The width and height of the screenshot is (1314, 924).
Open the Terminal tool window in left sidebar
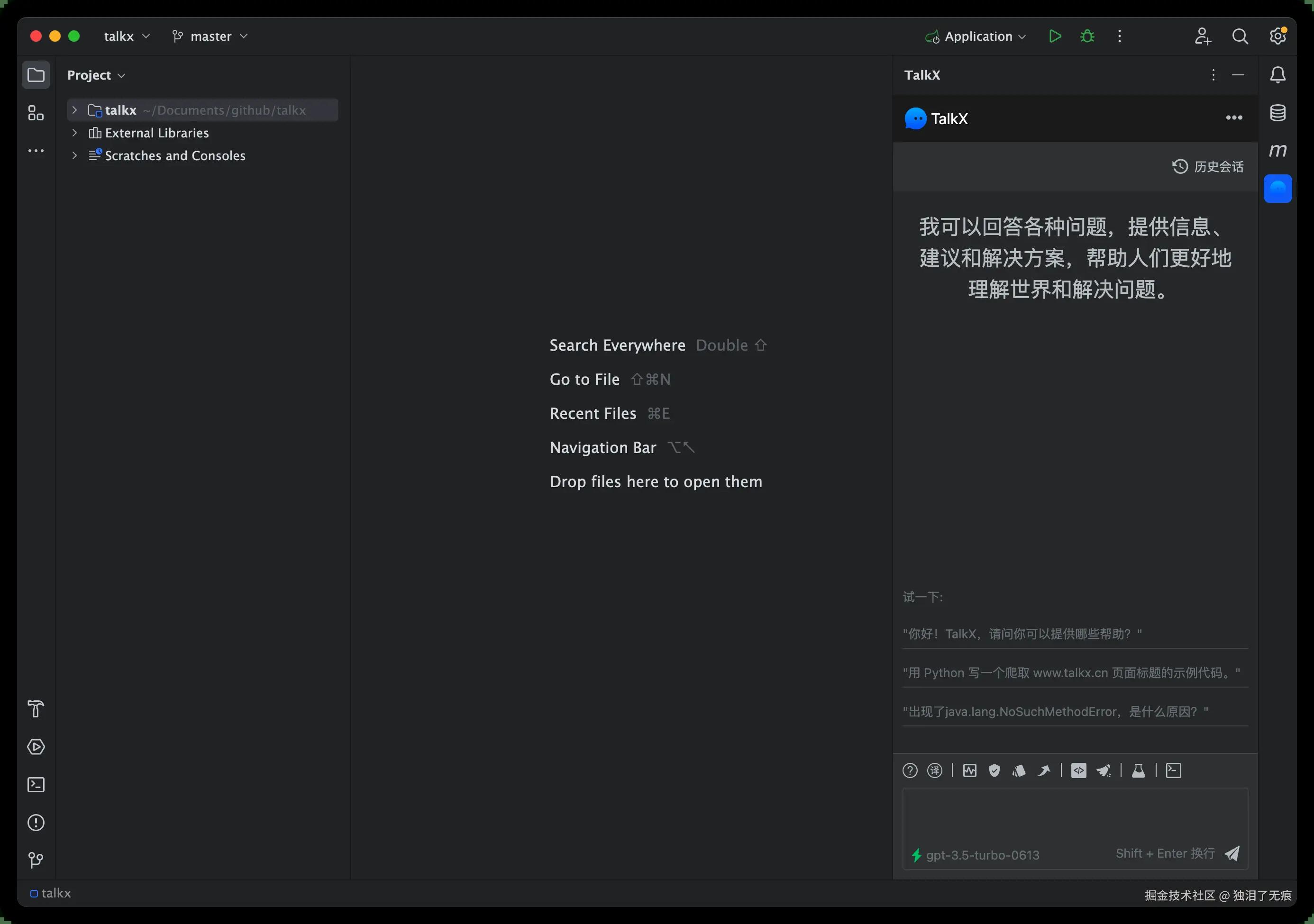click(x=36, y=784)
